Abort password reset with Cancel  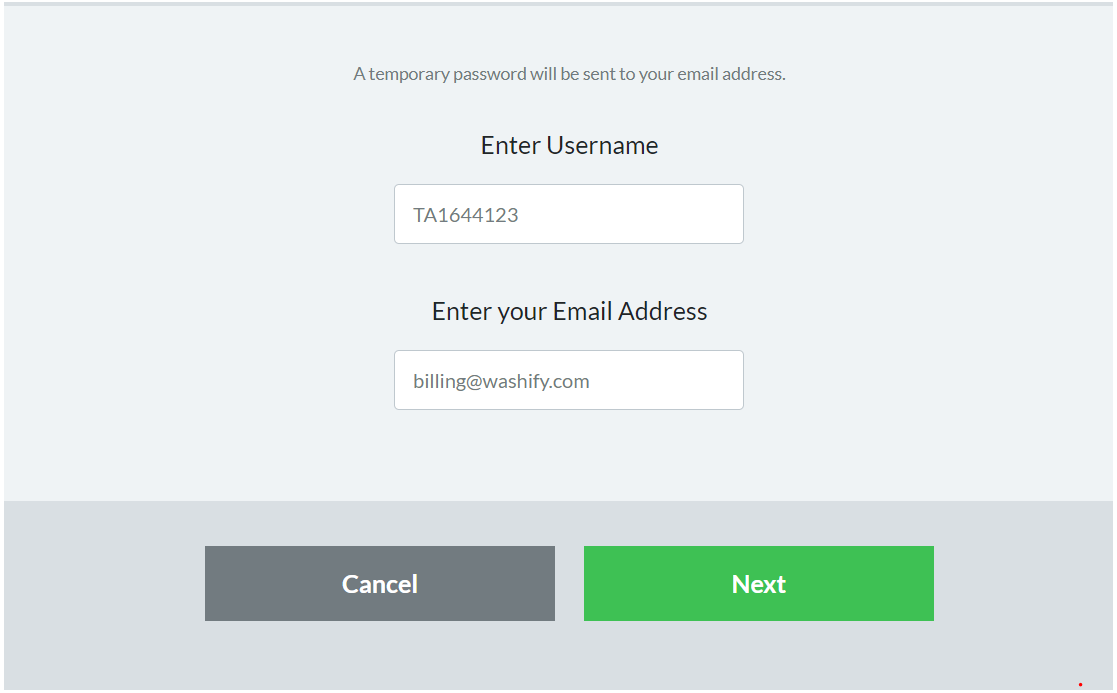pyautogui.click(x=380, y=584)
